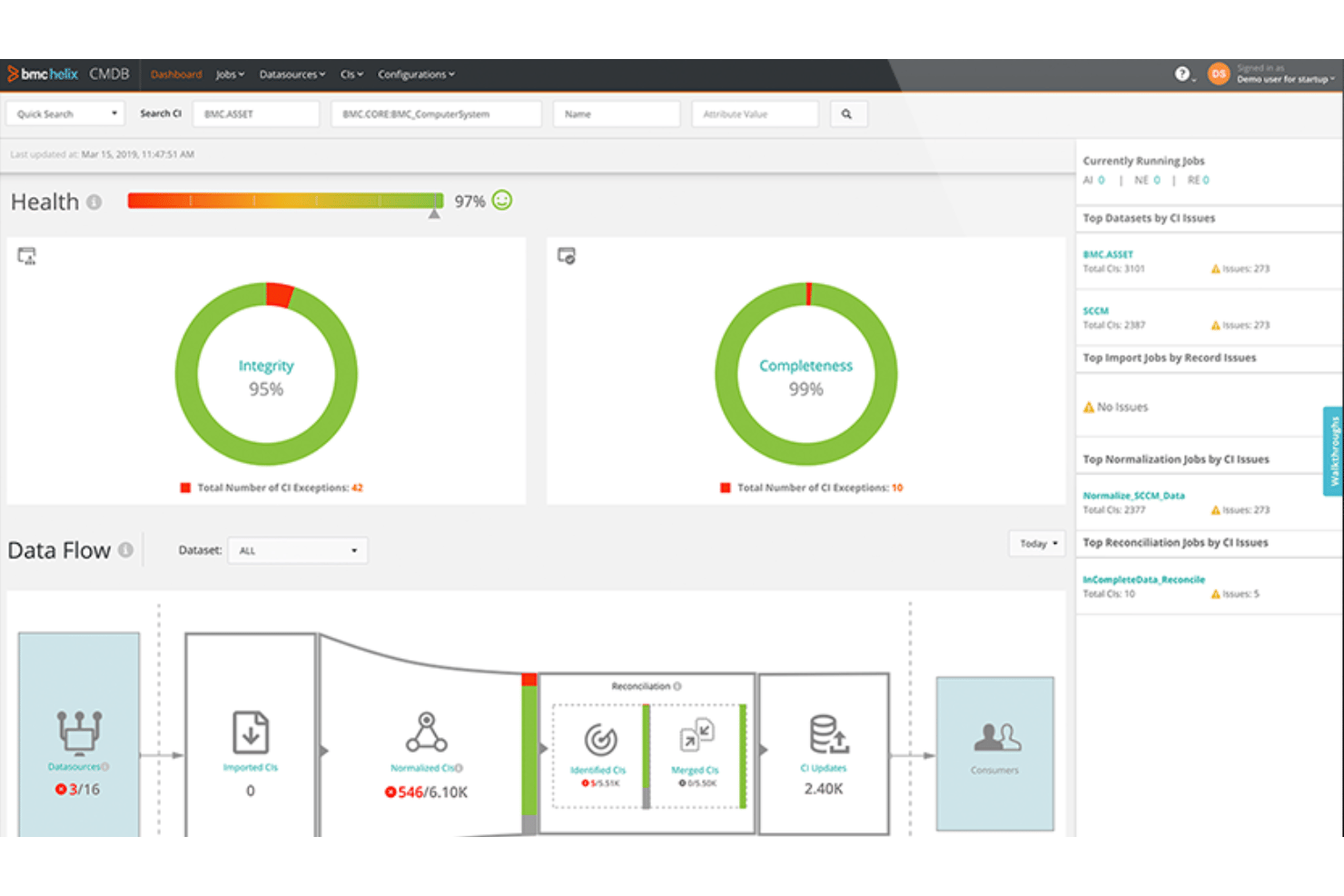The height and width of the screenshot is (896, 1344).
Task: Click the InCompleteData_Reconcile warning icon
Action: tap(1216, 594)
